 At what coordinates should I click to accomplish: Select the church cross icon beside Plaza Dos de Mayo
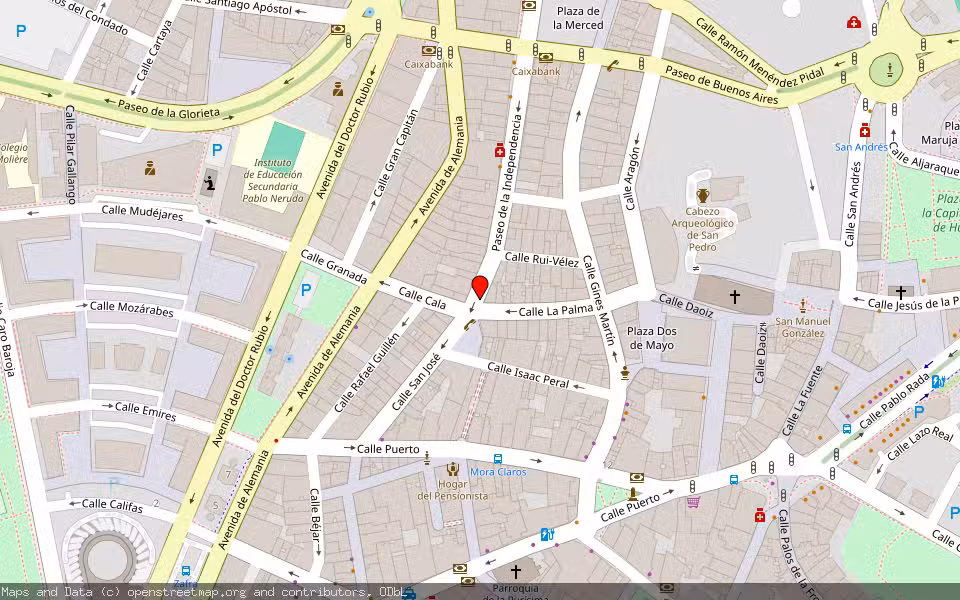click(734, 296)
